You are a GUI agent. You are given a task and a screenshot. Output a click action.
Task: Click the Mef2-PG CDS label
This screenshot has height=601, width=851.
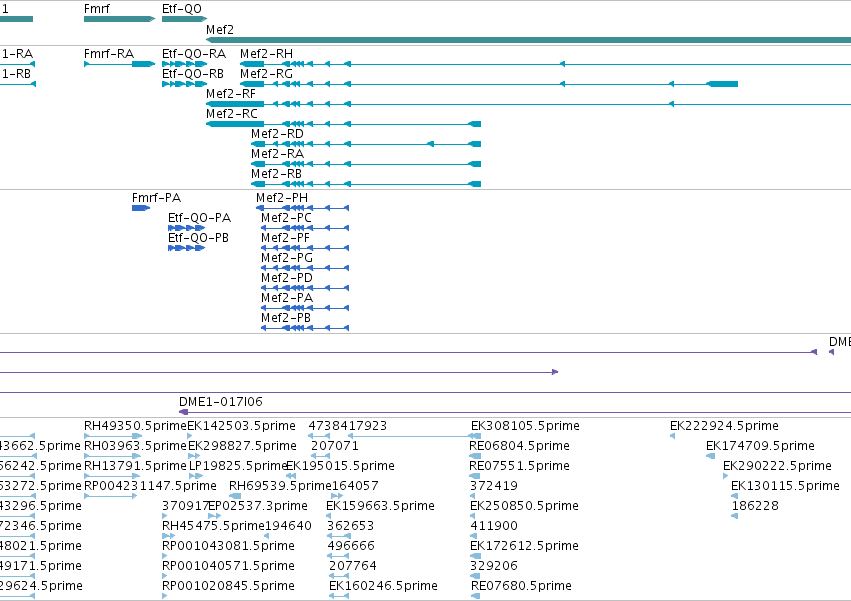[287, 258]
